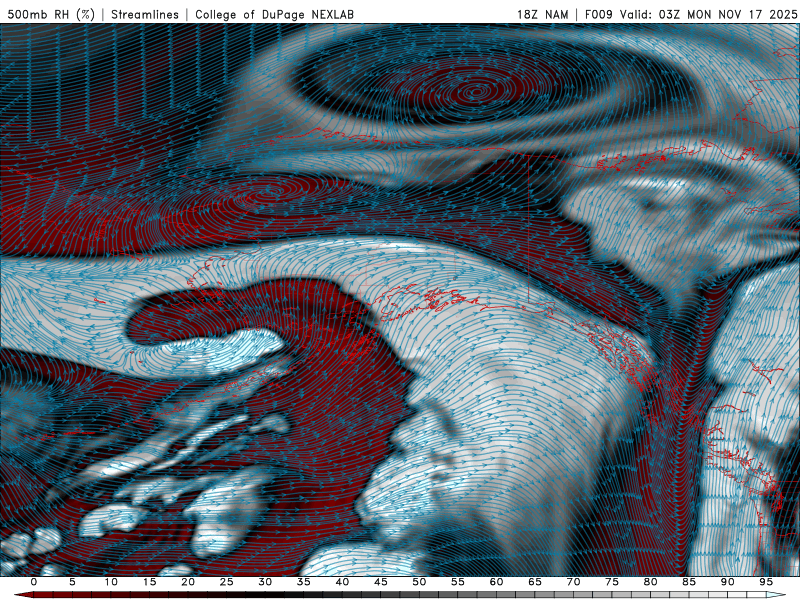
Task: Click the '90' colorbar label
Action: coord(728,582)
